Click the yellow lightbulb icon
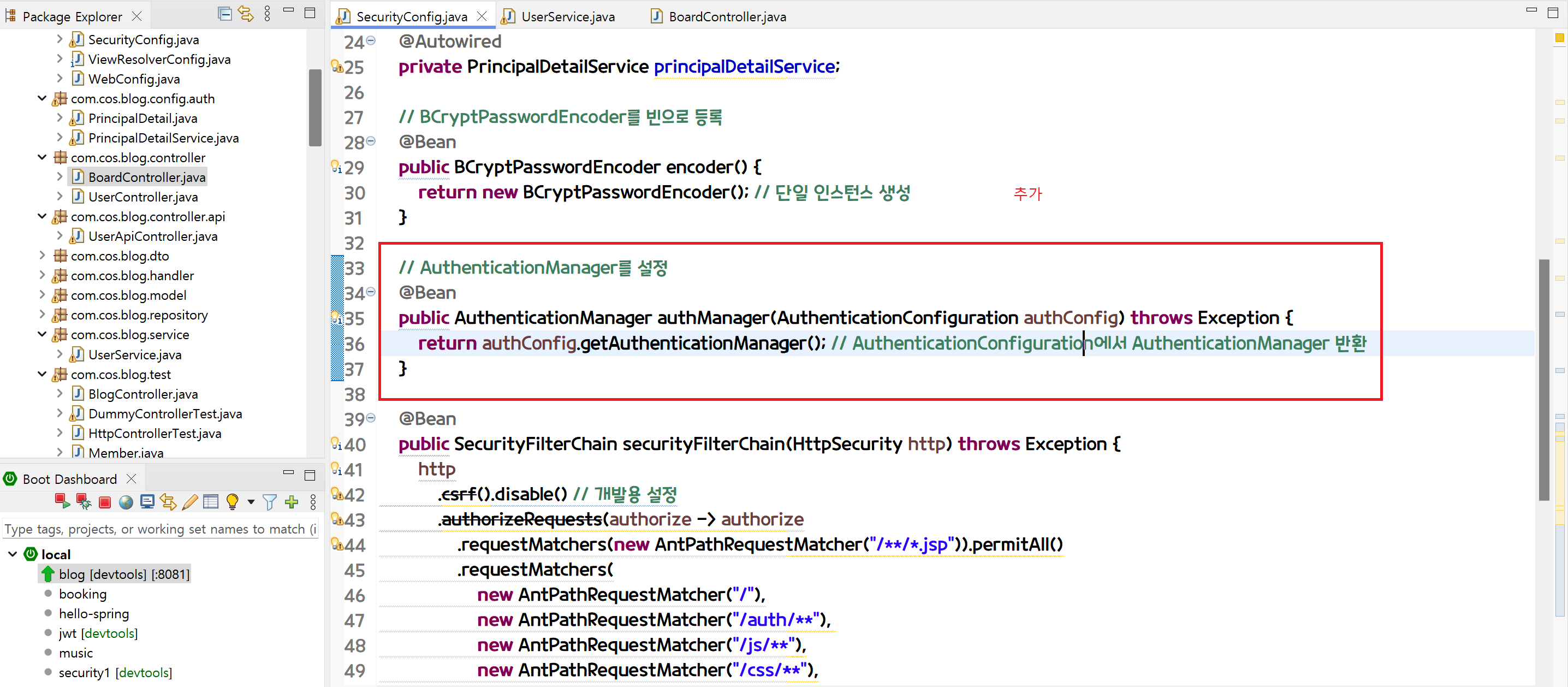The height and width of the screenshot is (687, 1568). [x=232, y=501]
